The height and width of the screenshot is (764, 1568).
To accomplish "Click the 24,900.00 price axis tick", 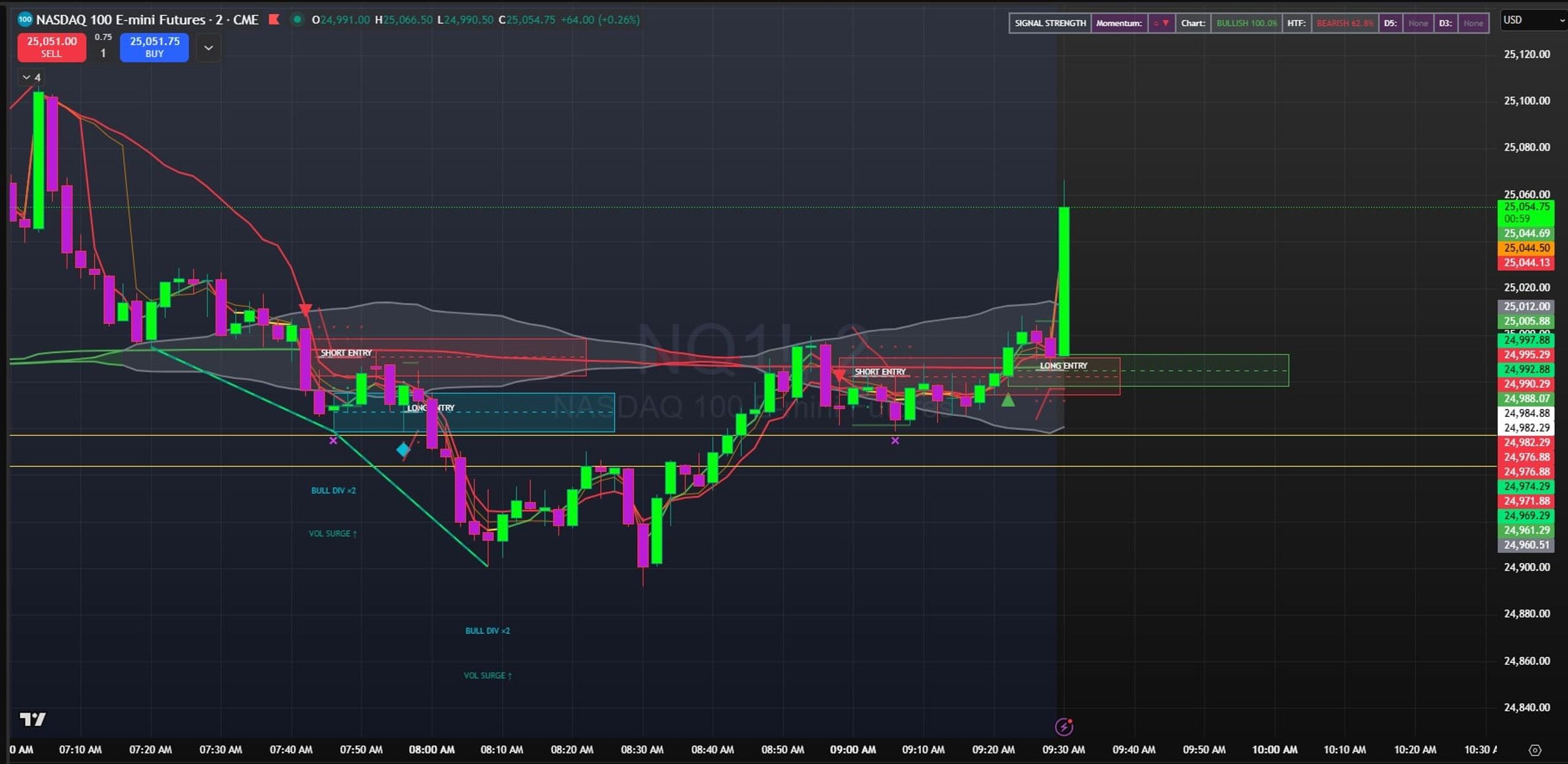I will pos(1527,567).
